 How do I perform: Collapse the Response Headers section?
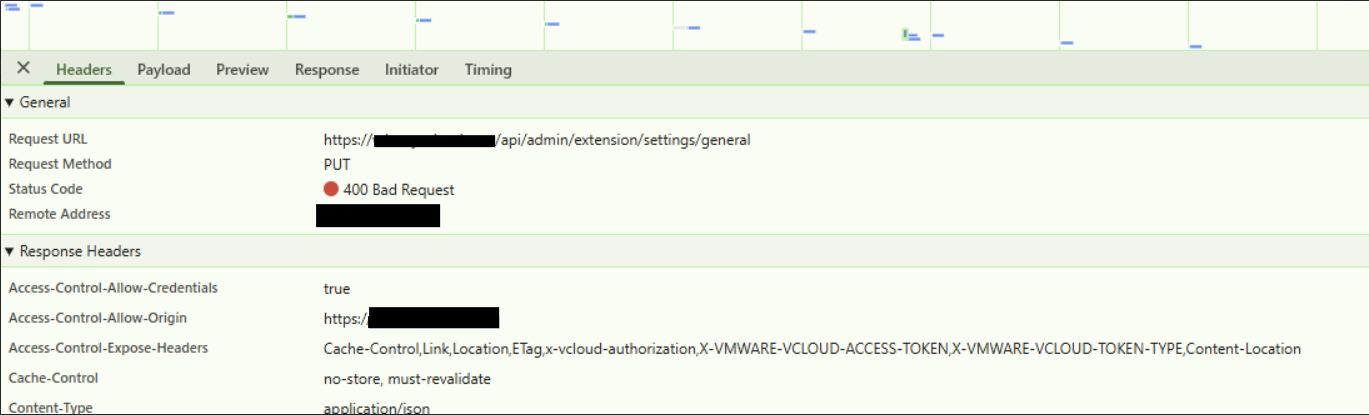pos(10,251)
